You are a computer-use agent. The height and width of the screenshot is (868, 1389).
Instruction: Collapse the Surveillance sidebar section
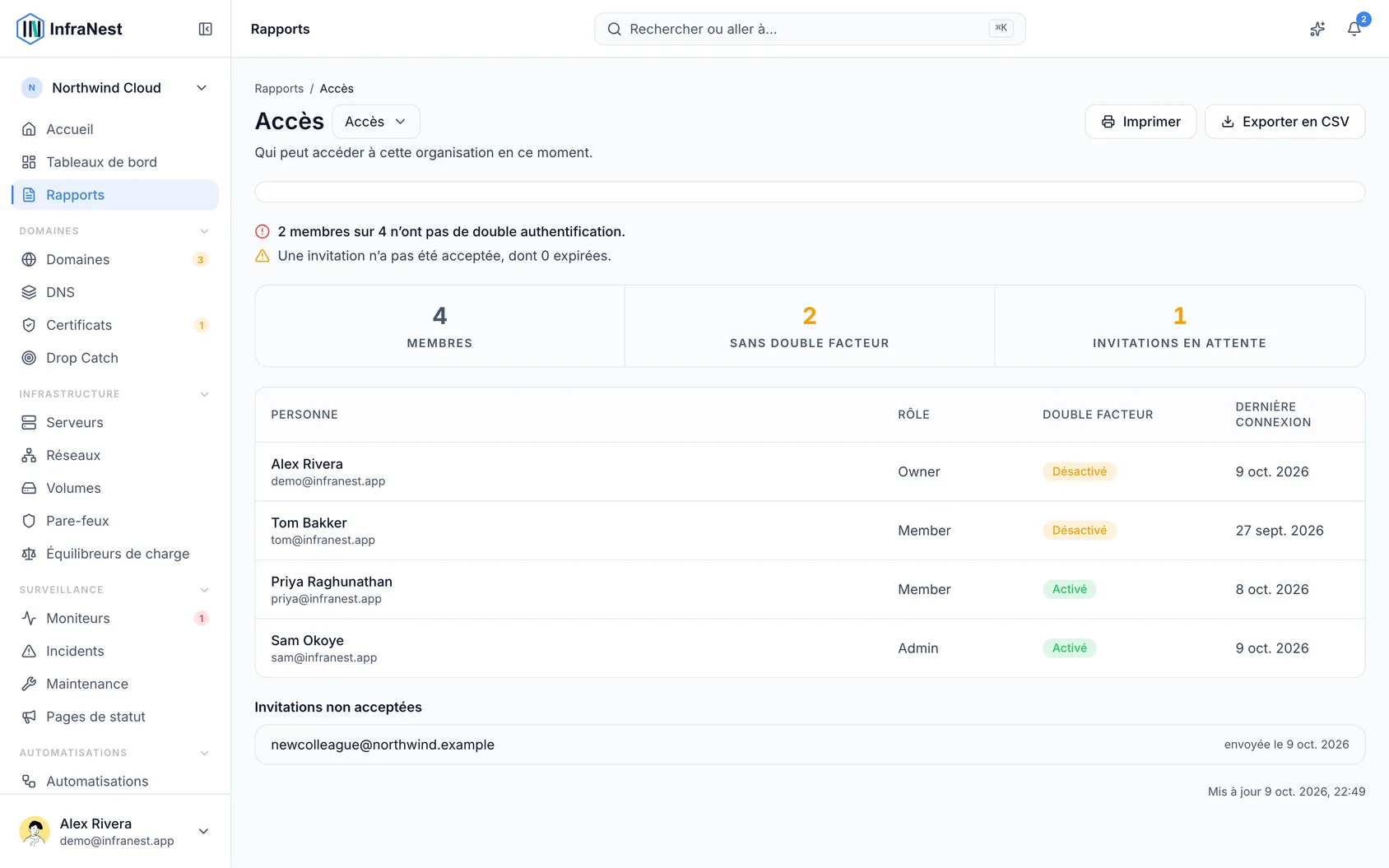(x=205, y=590)
